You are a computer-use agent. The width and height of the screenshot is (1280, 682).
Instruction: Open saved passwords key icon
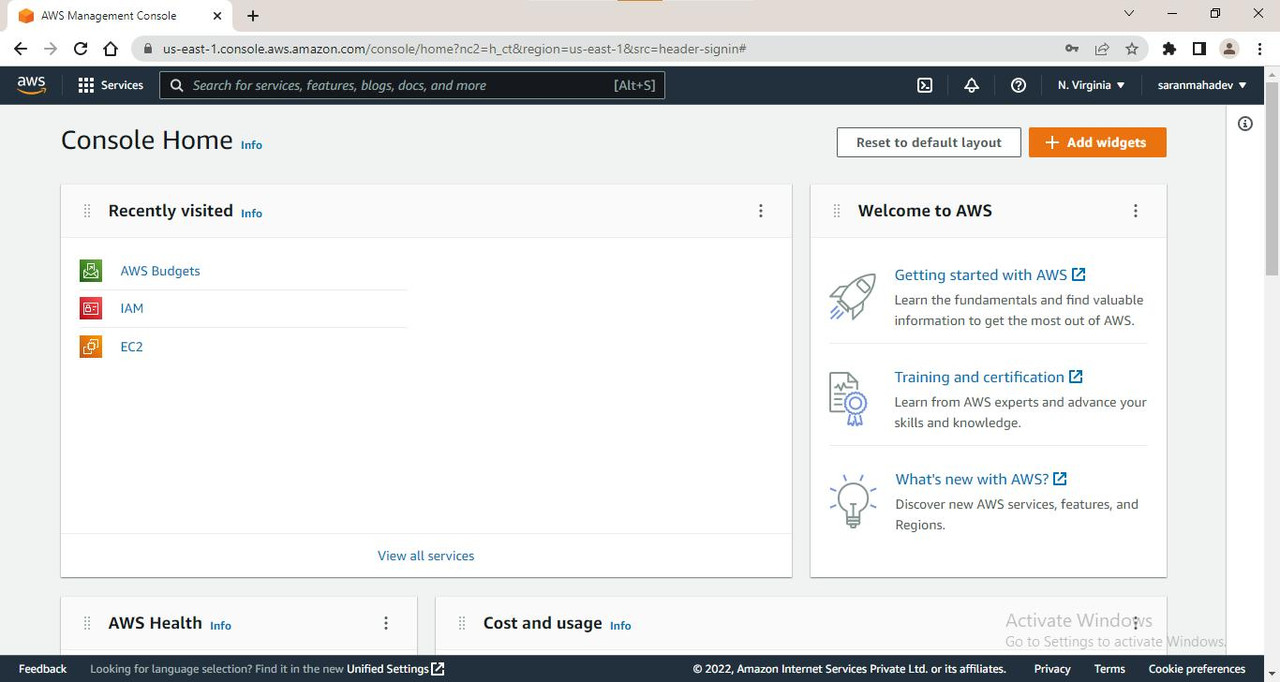(x=1071, y=48)
